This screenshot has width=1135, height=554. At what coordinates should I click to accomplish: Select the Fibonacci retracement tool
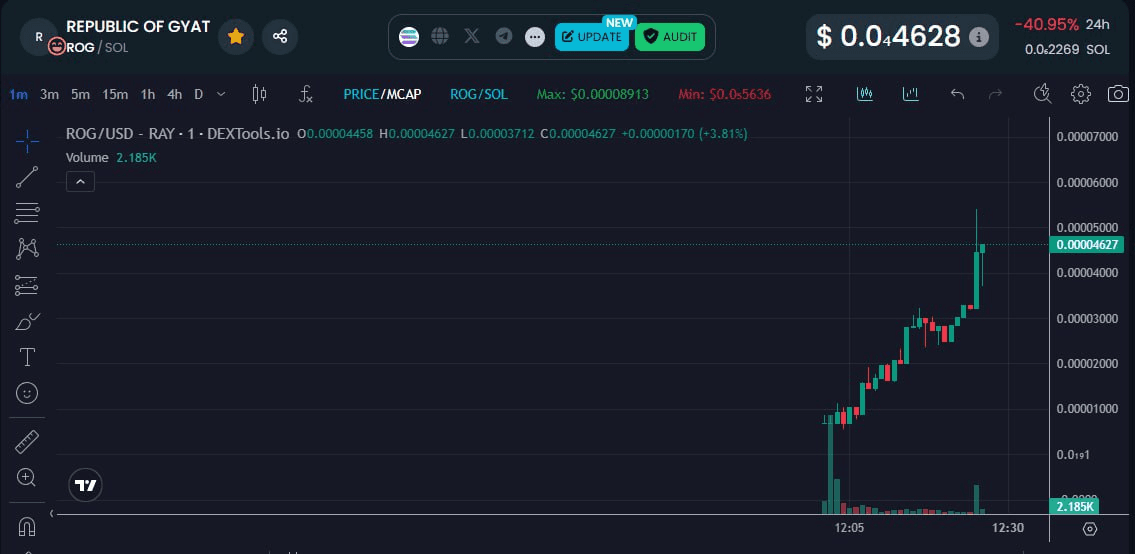[x=27, y=213]
